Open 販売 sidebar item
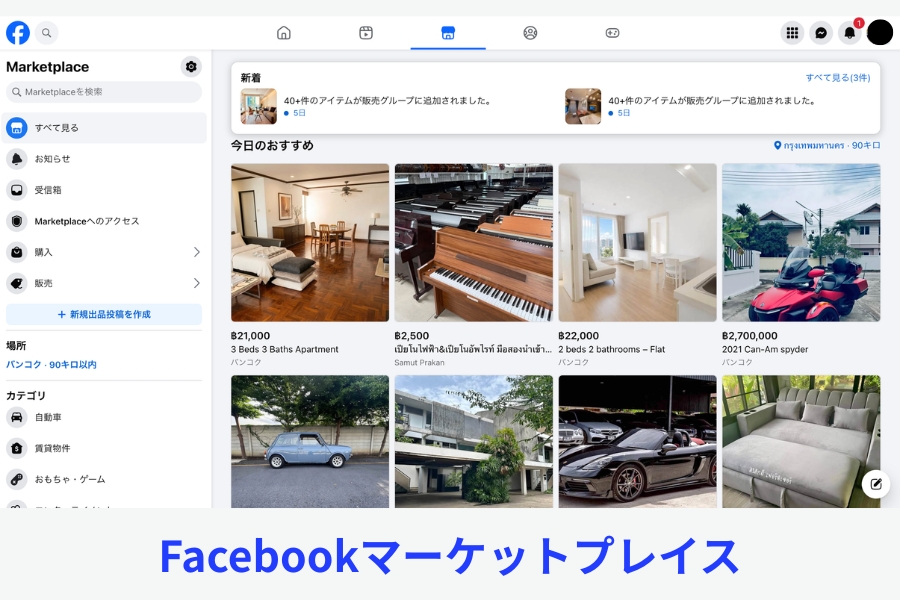Image resolution: width=900 pixels, height=600 pixels. 104,283
